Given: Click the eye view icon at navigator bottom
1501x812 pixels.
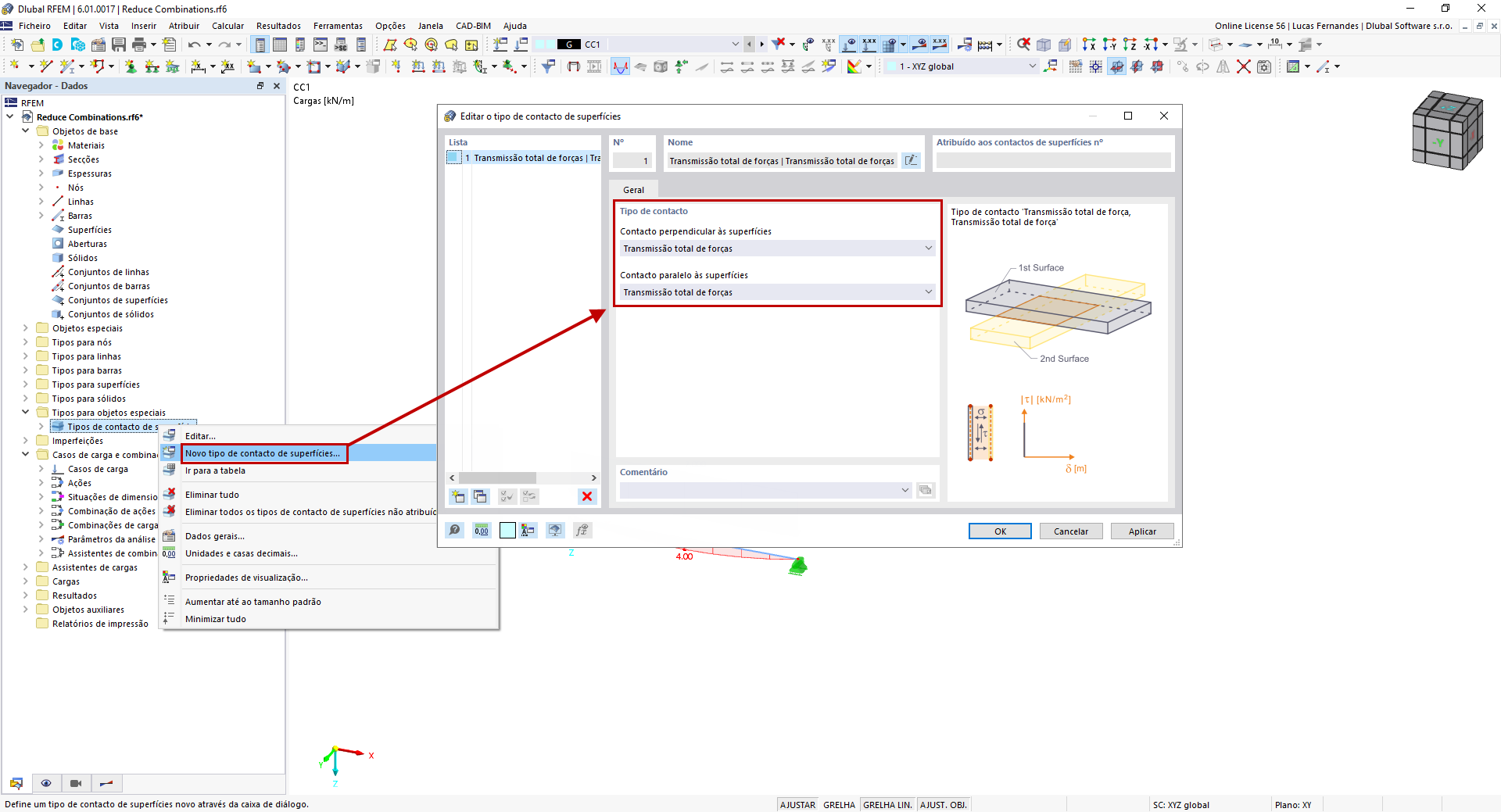Looking at the screenshot, I should coord(46,783).
